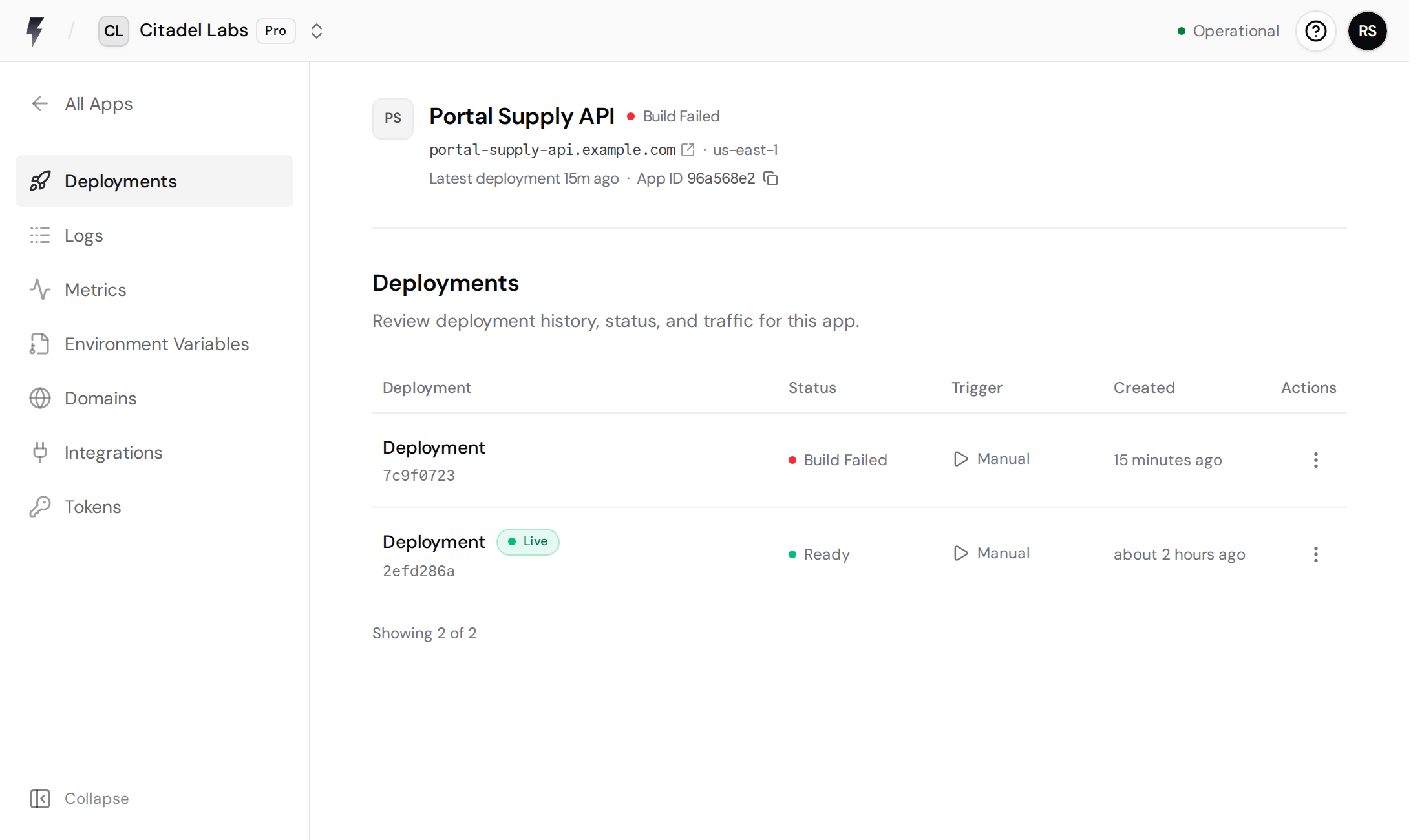Click the Ready status text
1422x840 pixels.
827,554
